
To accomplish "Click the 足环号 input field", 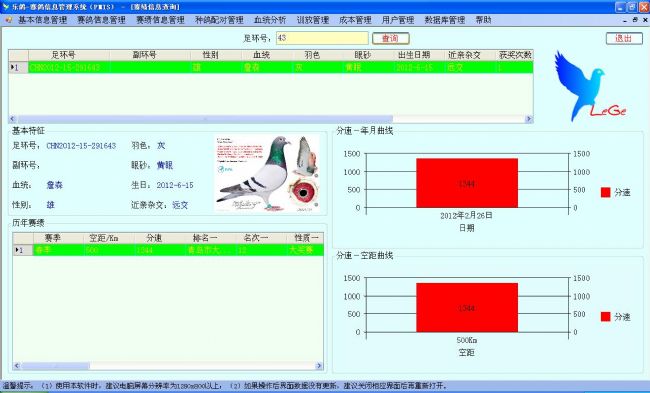I will 322,38.
